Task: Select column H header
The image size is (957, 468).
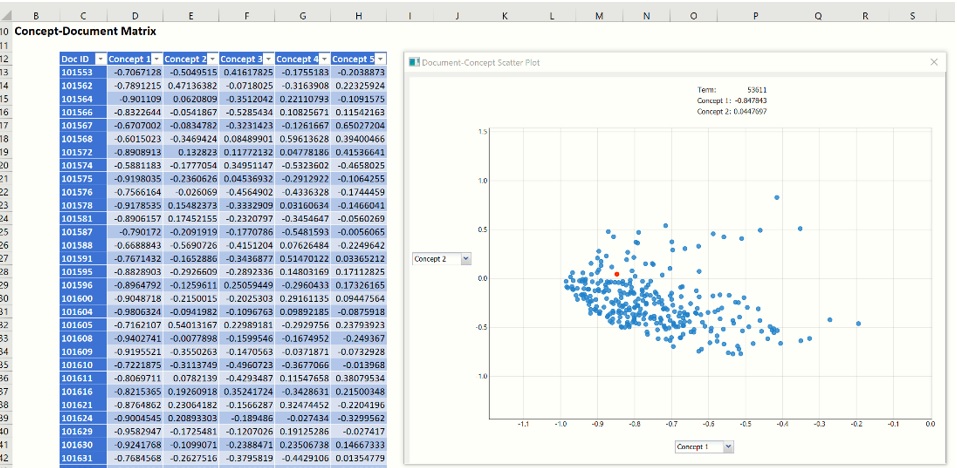Action: (358, 16)
